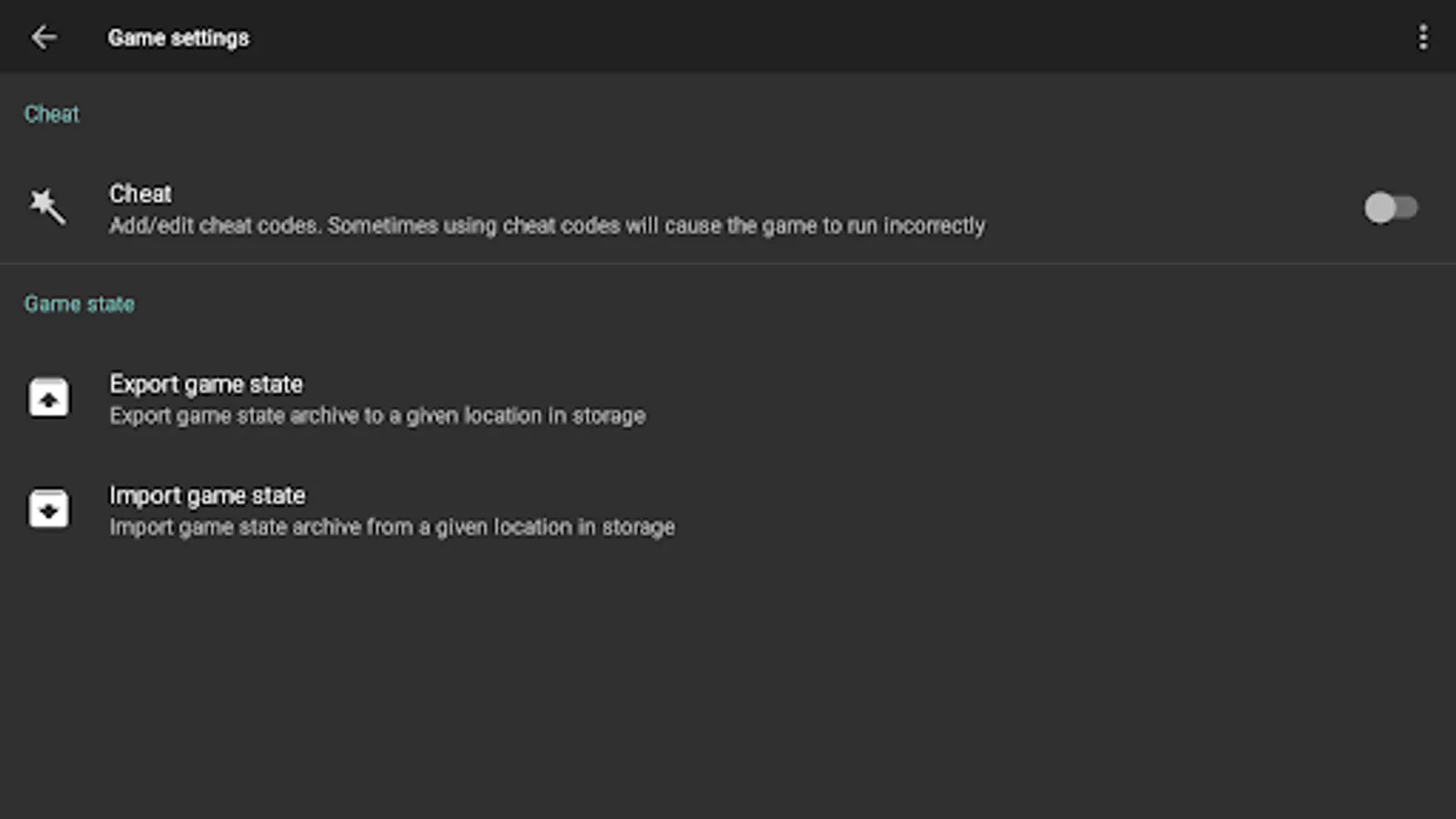Click the Game state section header
Viewport: 1456px width, 819px height.
point(79,304)
